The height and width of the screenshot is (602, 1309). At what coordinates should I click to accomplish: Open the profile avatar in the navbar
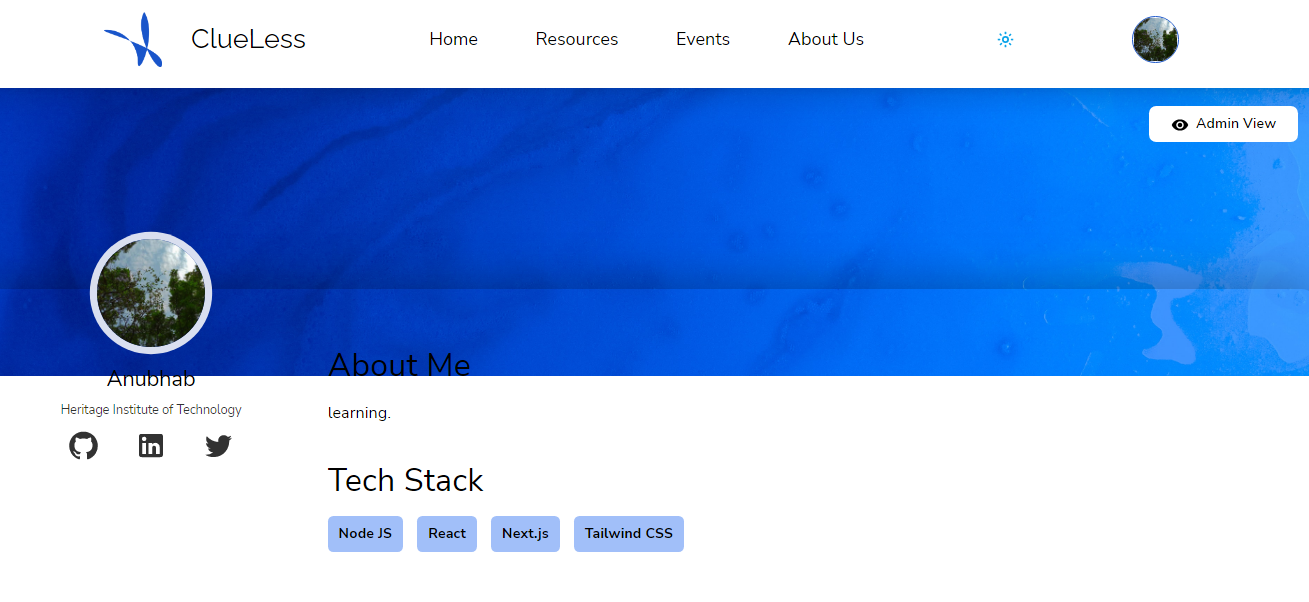tap(1155, 39)
